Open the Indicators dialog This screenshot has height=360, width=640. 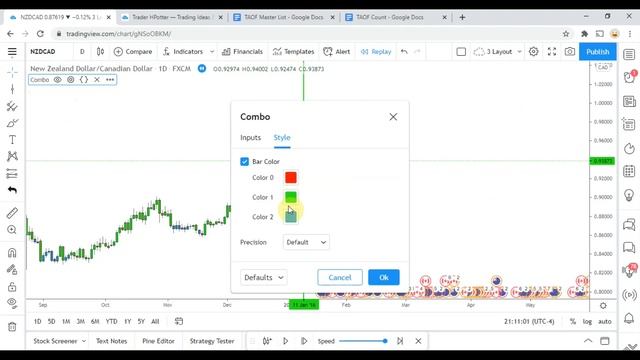(x=183, y=52)
